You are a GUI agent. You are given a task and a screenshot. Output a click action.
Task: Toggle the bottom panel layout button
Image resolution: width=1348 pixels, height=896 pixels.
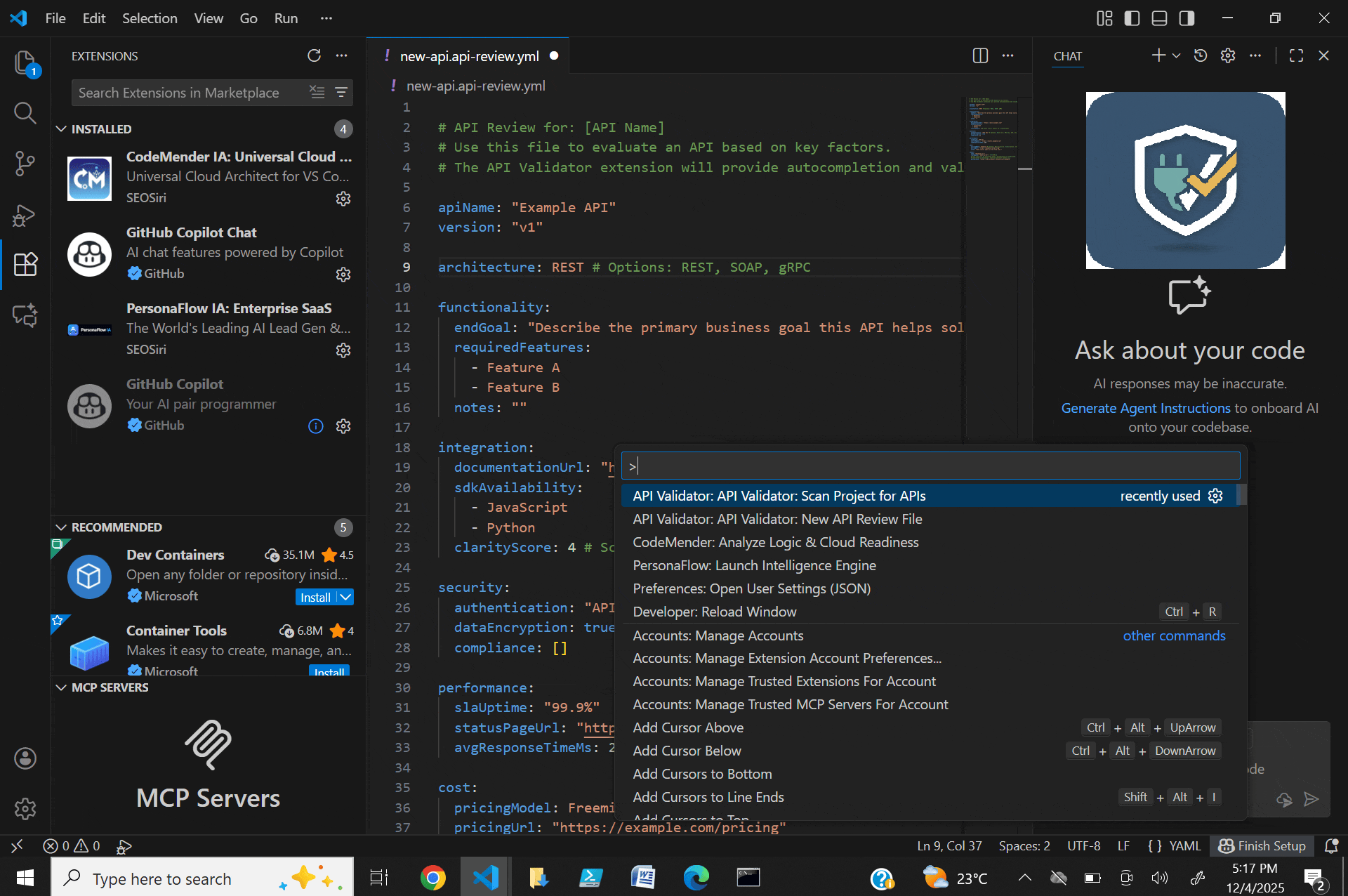tap(1159, 18)
